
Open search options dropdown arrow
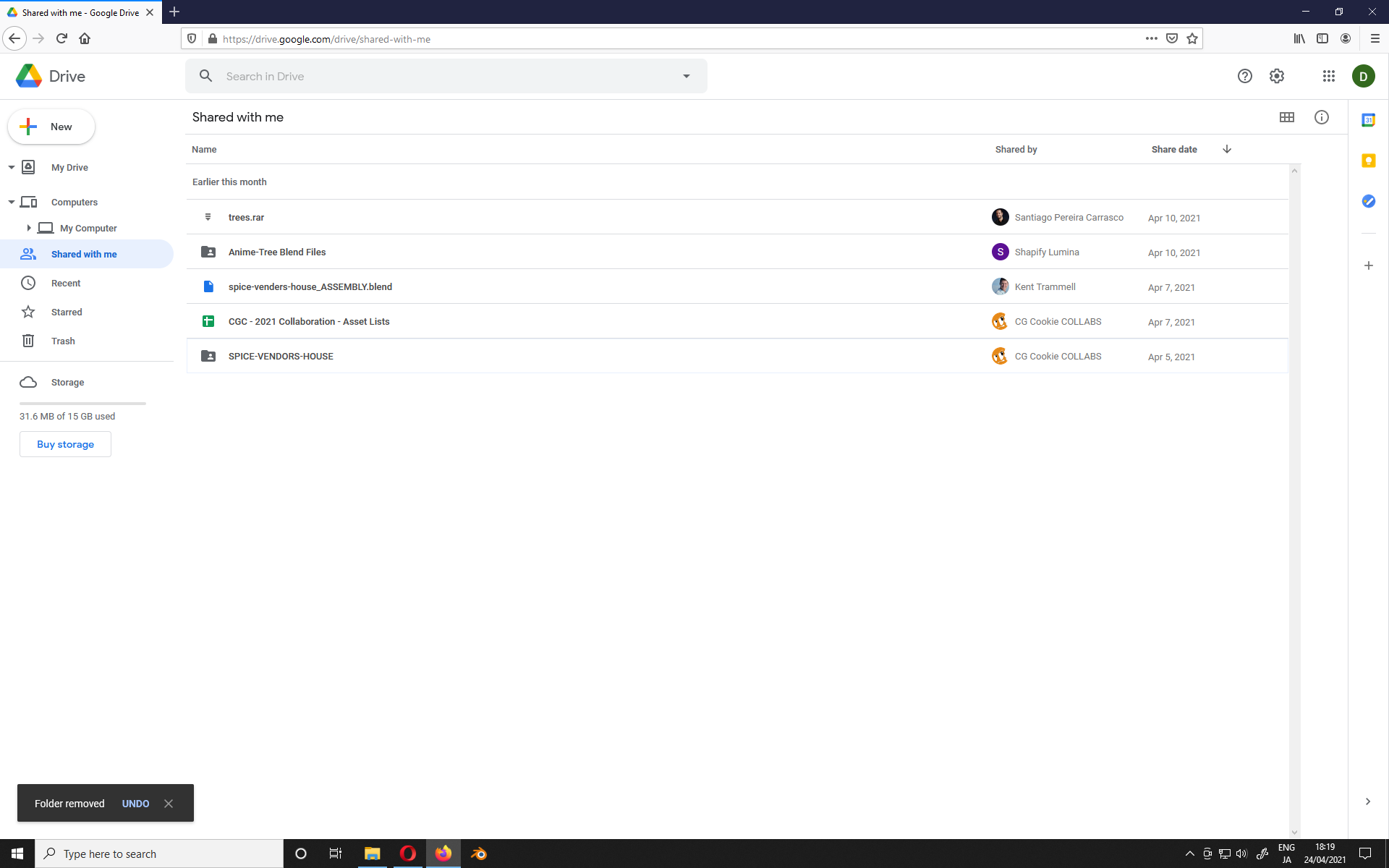pos(686,76)
